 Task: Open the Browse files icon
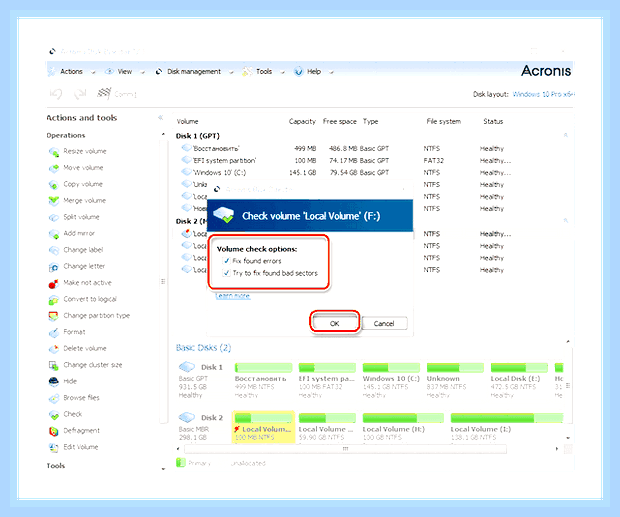click(x=54, y=398)
